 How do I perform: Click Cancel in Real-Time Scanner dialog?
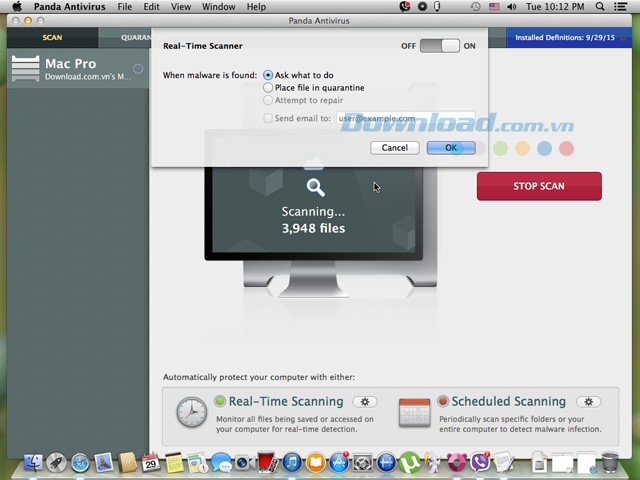tap(394, 148)
